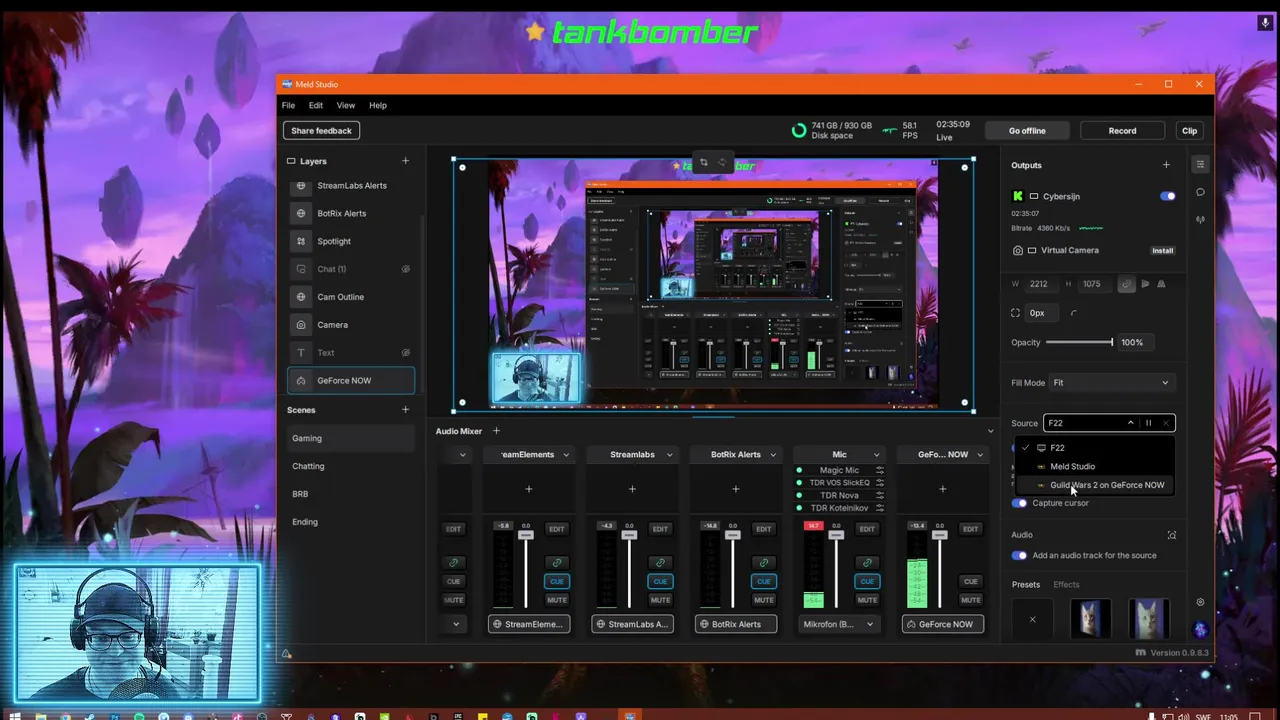Screen dimensions: 1280x720
Task: Open the properties sliders side tab
Action: pos(1201,164)
